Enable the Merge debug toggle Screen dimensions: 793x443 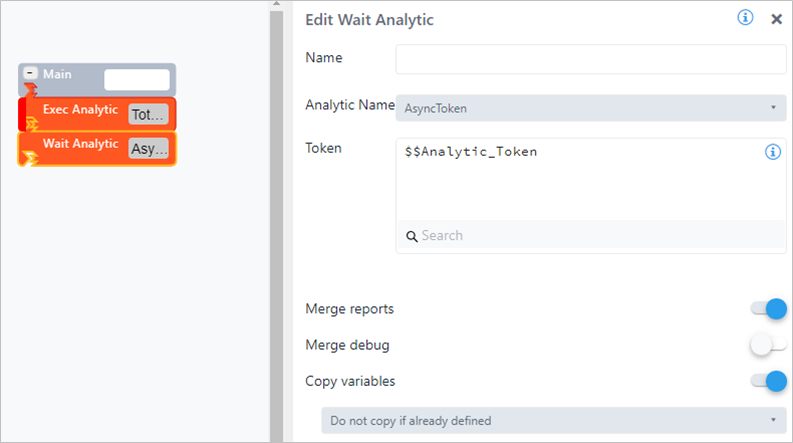(769, 345)
